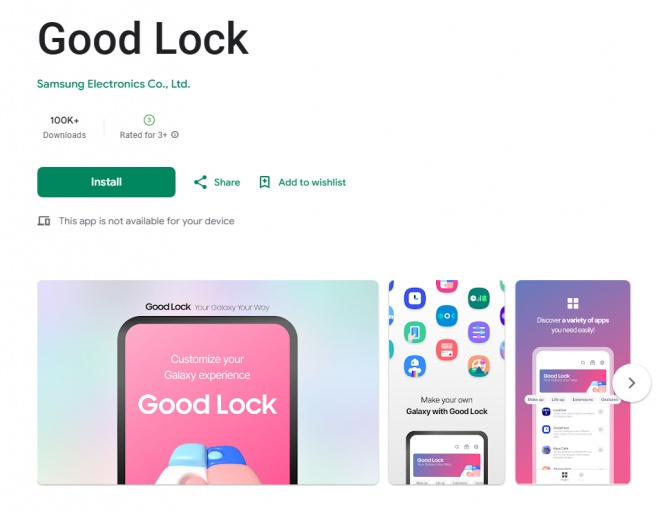Image resolution: width=660 pixels, height=512 pixels.
Task: Click the Share text label
Action: (x=227, y=182)
